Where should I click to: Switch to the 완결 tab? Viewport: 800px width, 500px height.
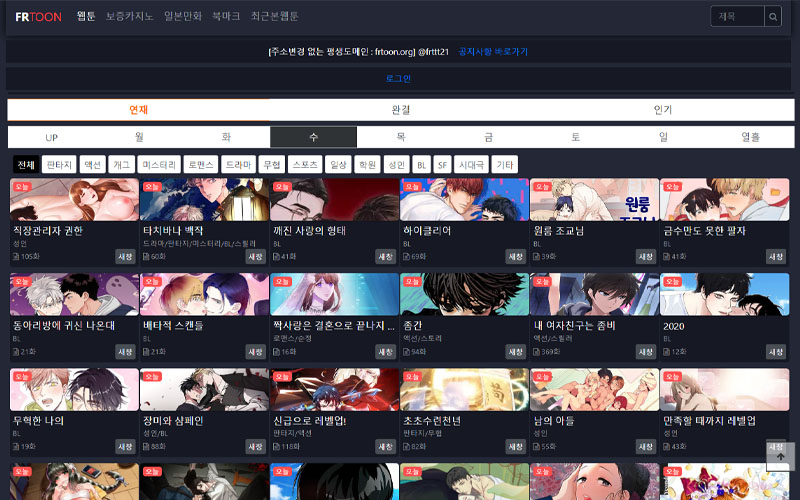point(401,110)
